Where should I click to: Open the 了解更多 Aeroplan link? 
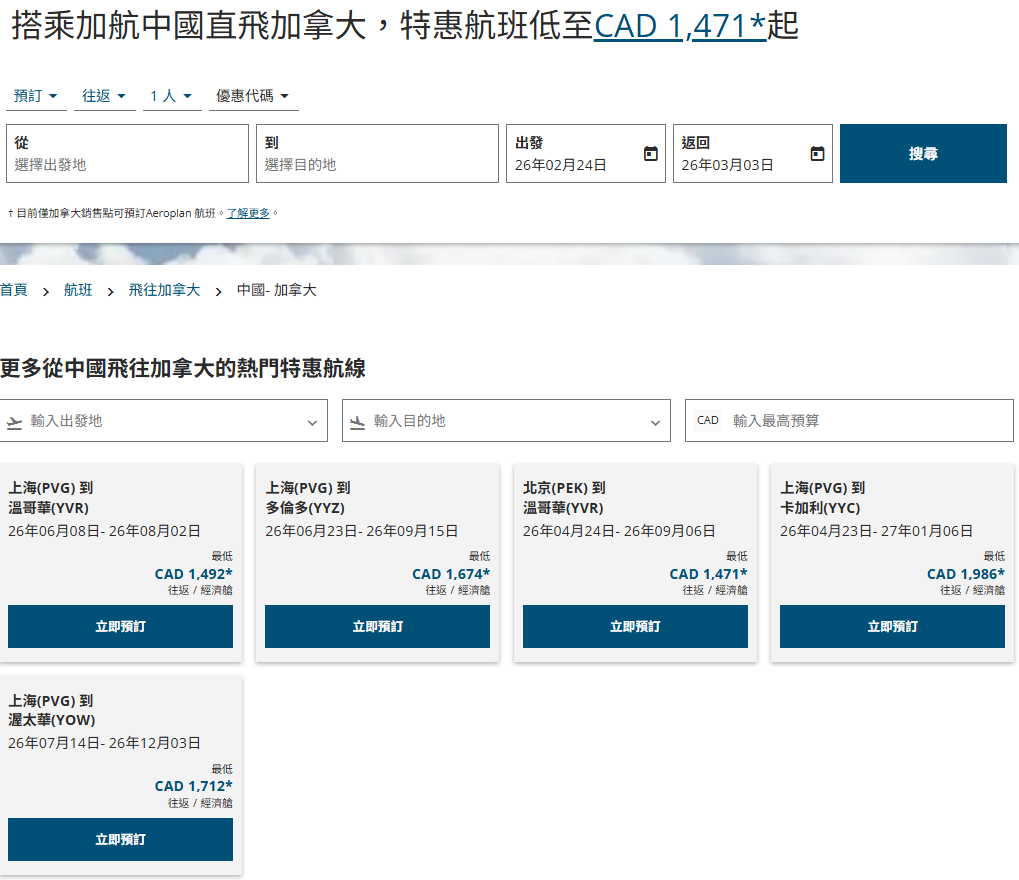(248, 213)
